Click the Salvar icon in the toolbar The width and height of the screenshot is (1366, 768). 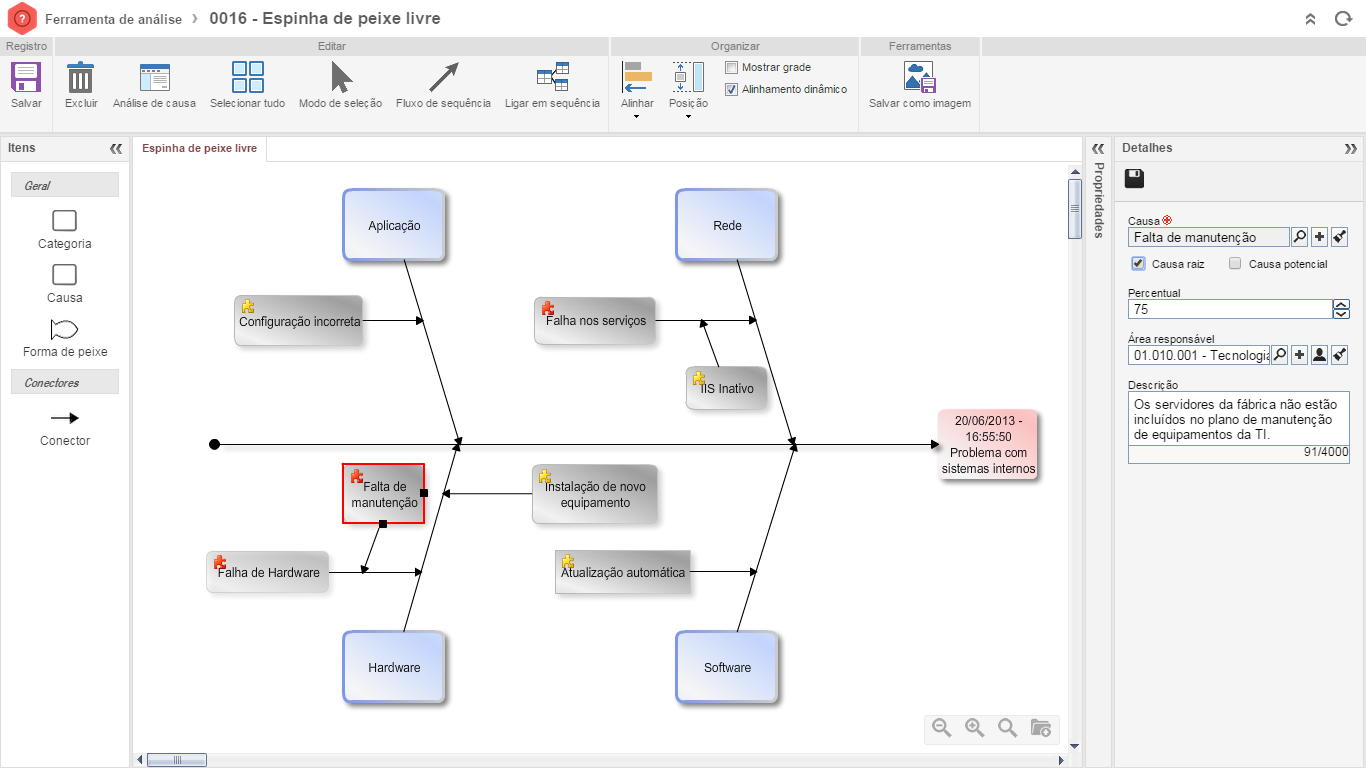point(26,78)
